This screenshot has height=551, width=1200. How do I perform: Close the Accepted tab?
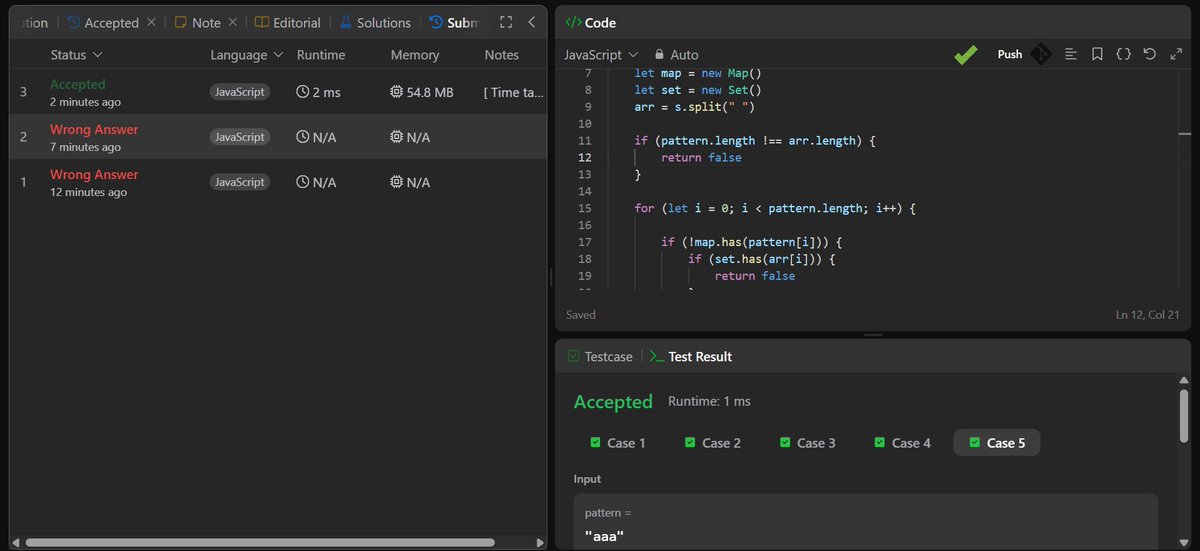click(x=151, y=22)
